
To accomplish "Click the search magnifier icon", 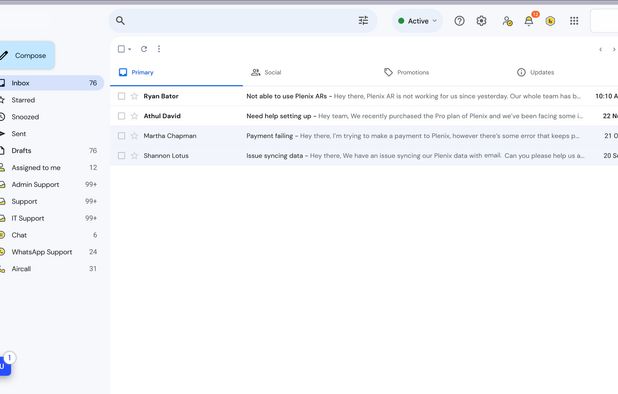I will (x=120, y=20).
